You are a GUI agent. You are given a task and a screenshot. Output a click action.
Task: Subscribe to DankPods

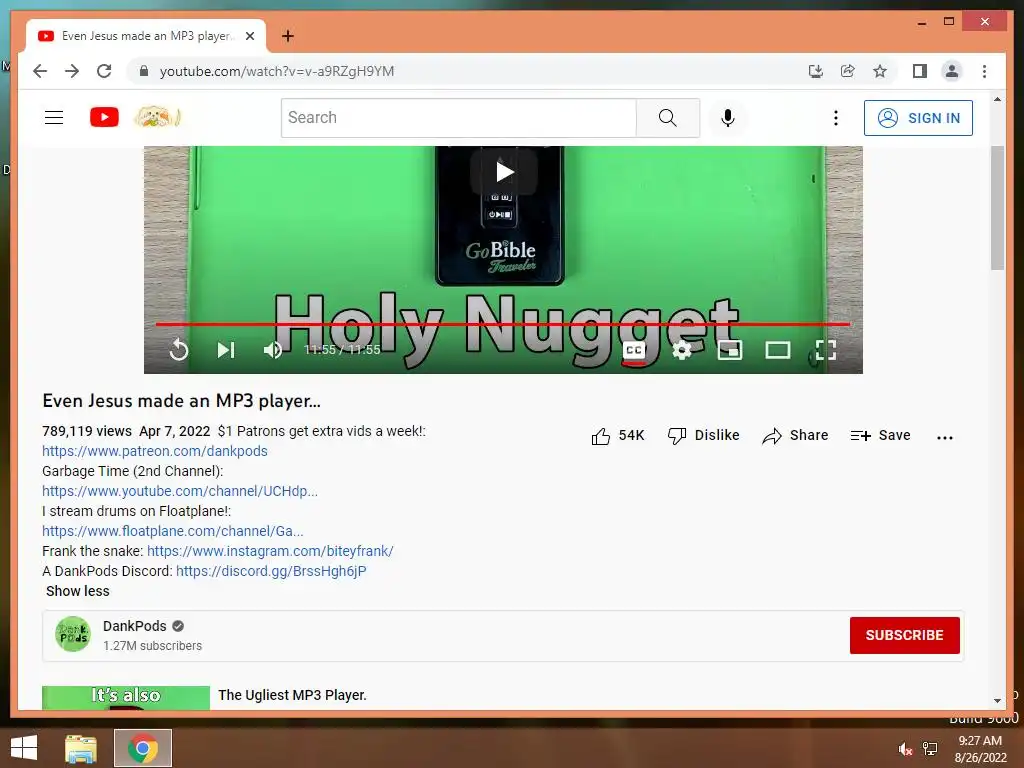[x=904, y=635]
